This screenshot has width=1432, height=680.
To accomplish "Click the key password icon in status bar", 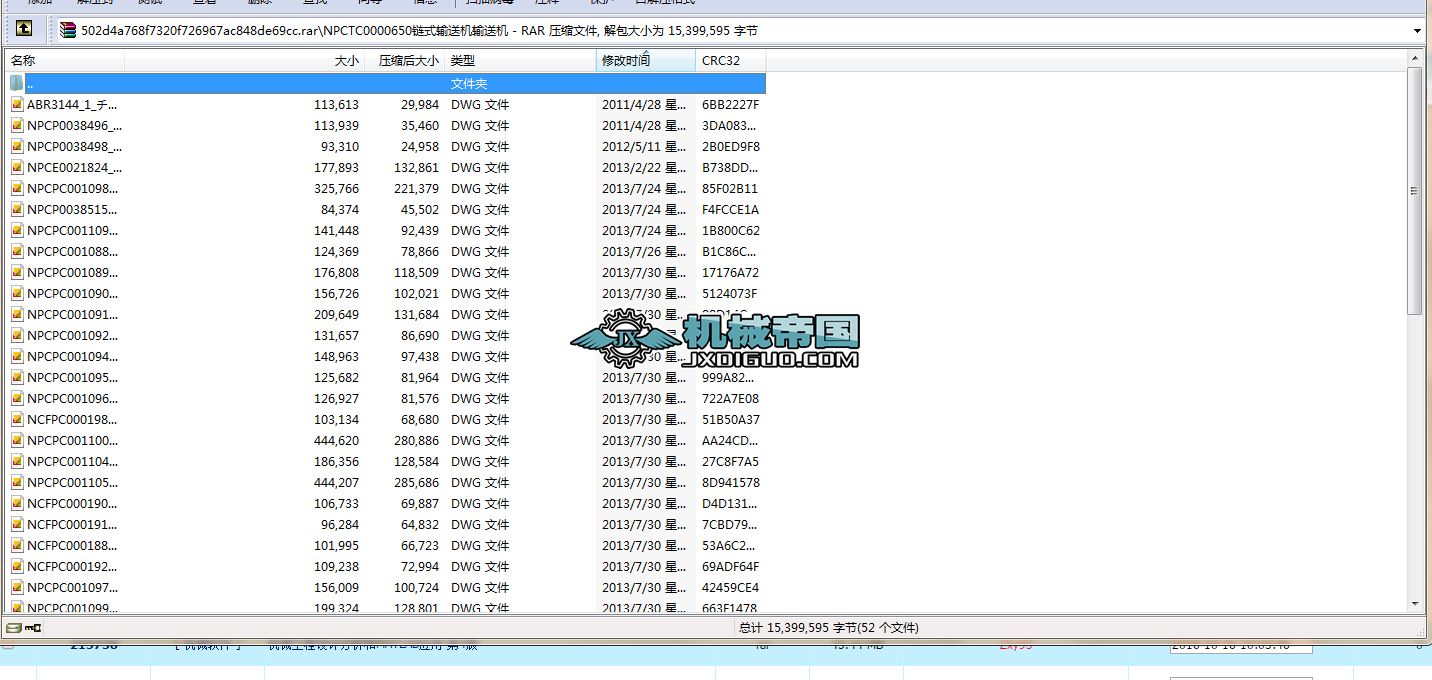I will click(x=33, y=628).
